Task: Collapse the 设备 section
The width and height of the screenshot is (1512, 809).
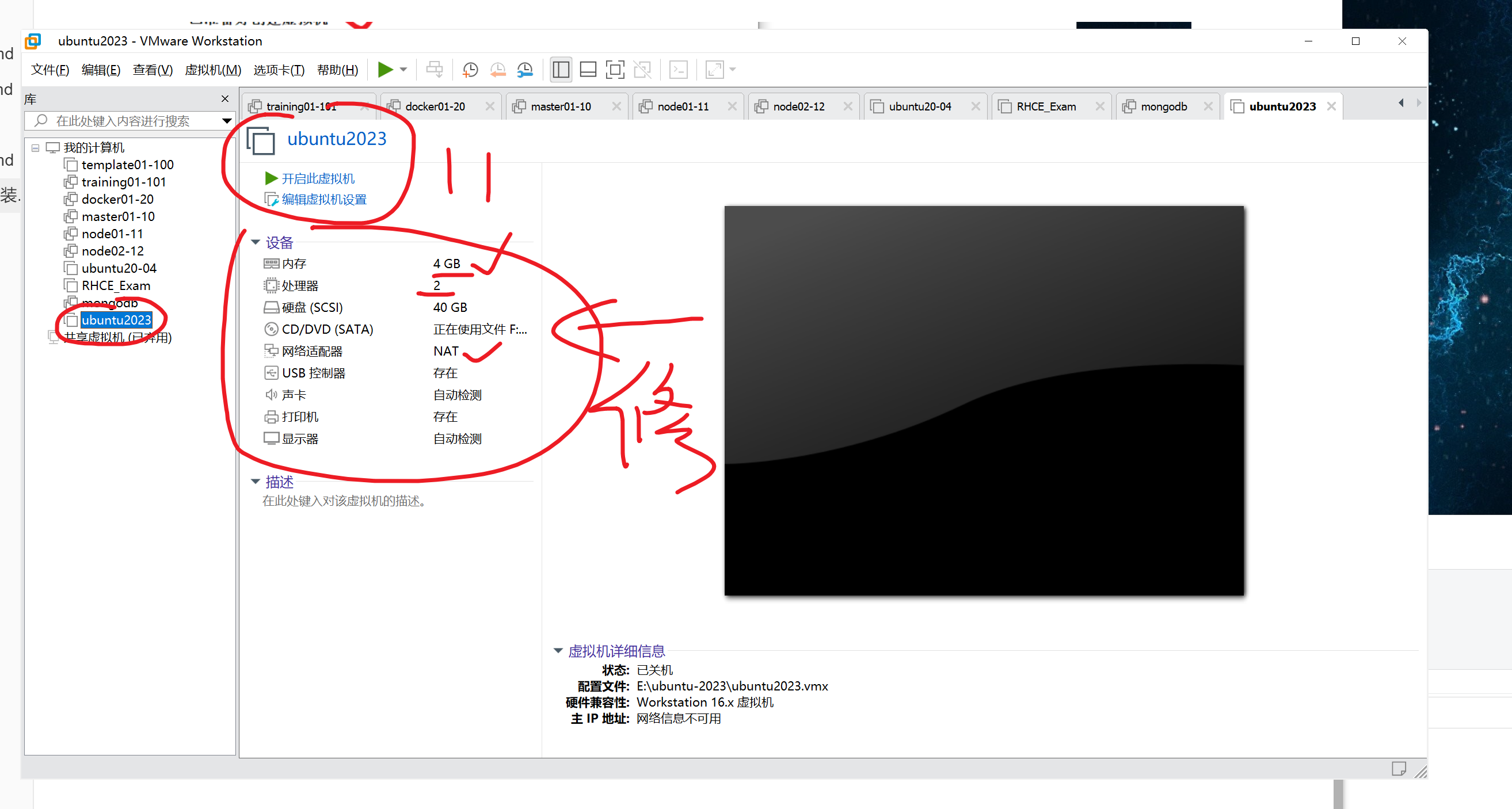Action: pos(256,242)
